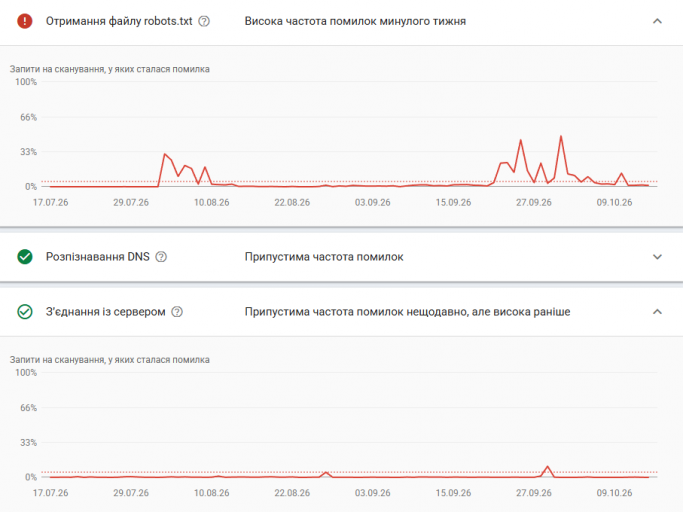
Task: Click the red error icon beside robots.txt
Action: [x=25, y=21]
